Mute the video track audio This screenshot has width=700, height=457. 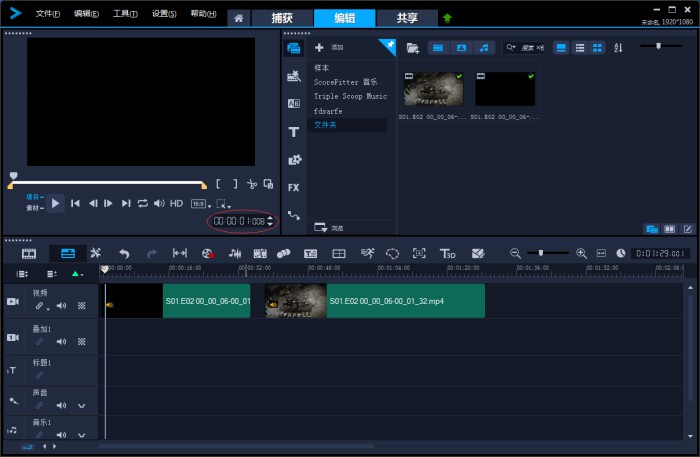tap(61, 306)
